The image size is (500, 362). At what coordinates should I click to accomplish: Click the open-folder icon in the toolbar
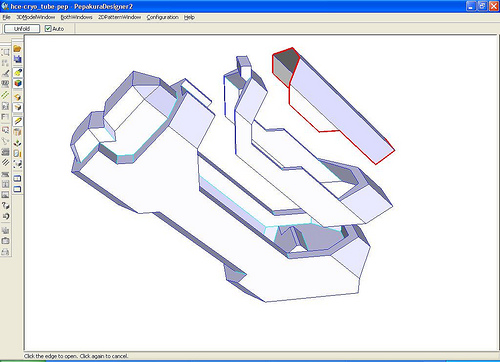pos(17,49)
